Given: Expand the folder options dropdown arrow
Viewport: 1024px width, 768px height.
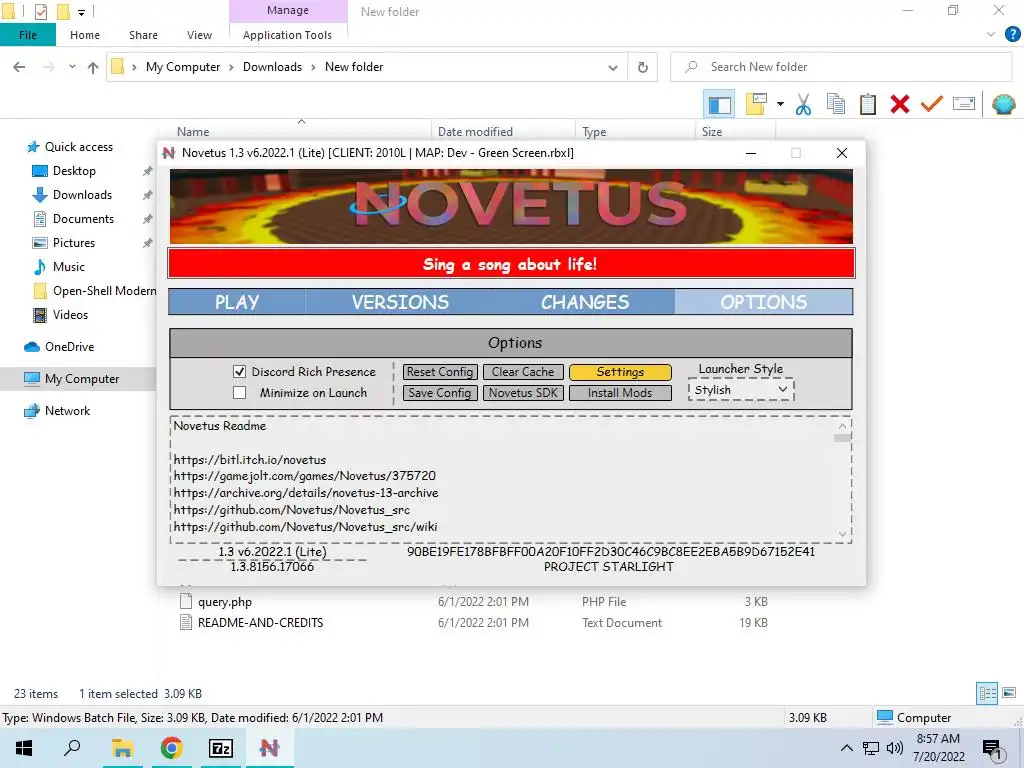Looking at the screenshot, I should 780,104.
